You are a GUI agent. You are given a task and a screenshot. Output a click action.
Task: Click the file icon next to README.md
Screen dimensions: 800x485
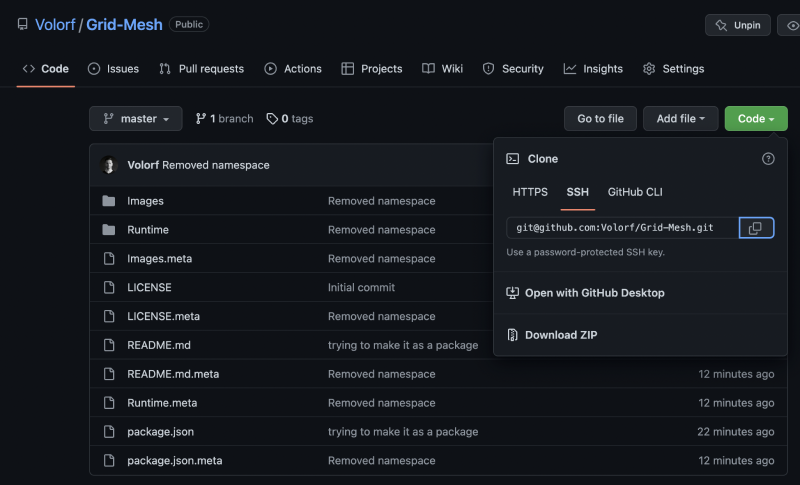click(109, 345)
